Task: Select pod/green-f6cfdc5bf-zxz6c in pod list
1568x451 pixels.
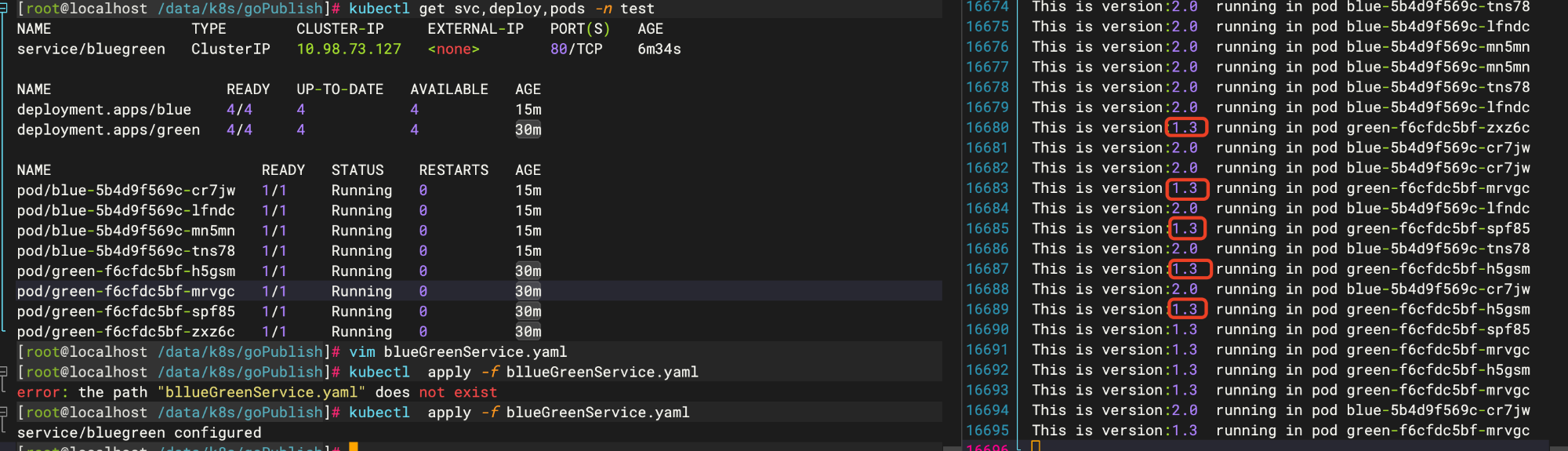Action: pyautogui.click(x=126, y=332)
